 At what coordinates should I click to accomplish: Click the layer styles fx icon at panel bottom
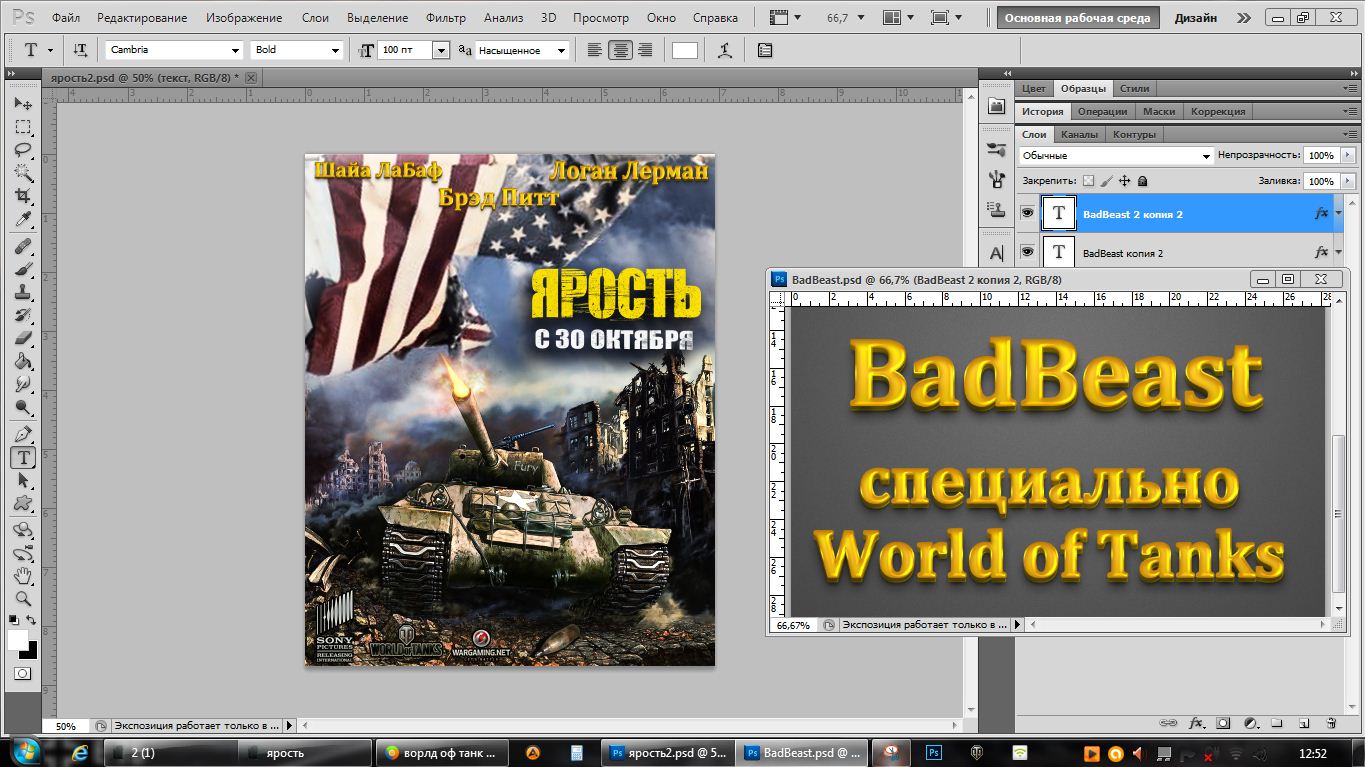(1195, 723)
